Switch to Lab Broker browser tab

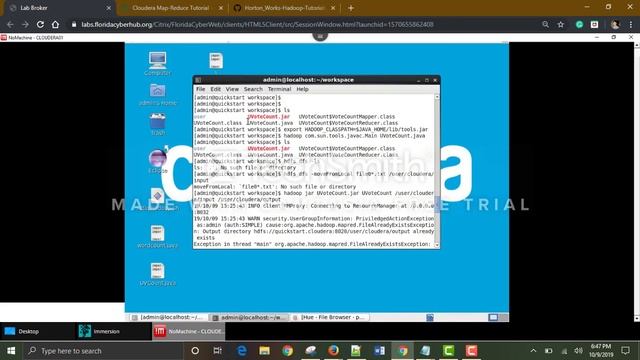59,8
